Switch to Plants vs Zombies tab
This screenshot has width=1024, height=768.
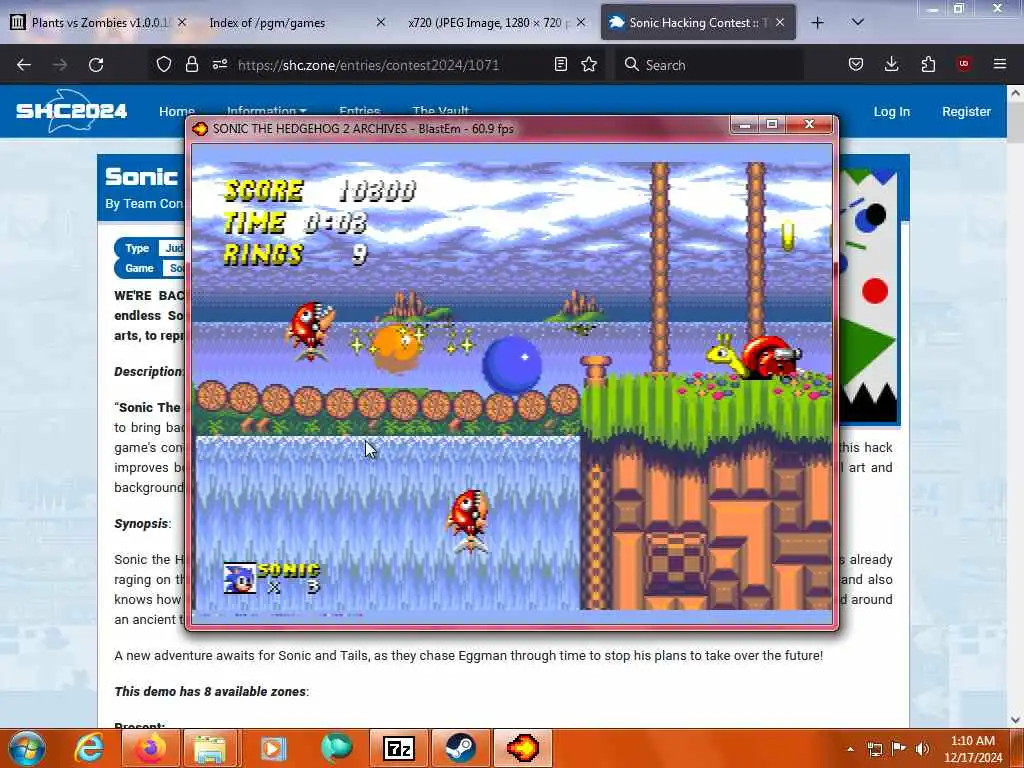(98, 23)
